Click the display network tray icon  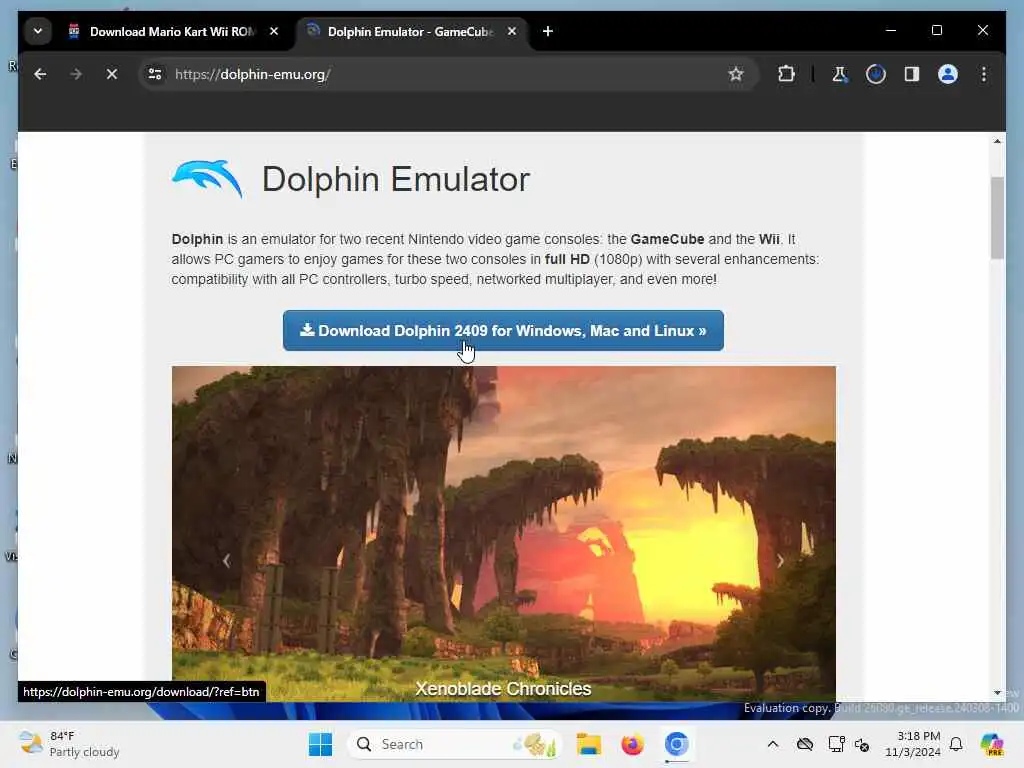836,744
